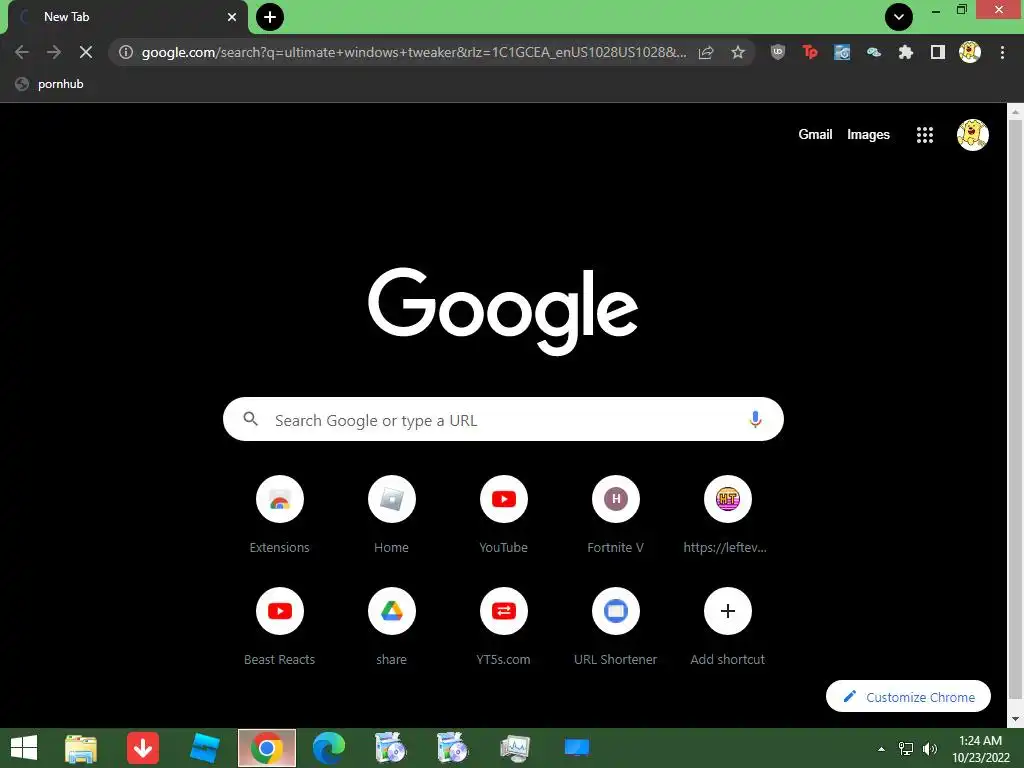Go forward with the forward arrow
This screenshot has height=768, width=1024.
(x=54, y=52)
